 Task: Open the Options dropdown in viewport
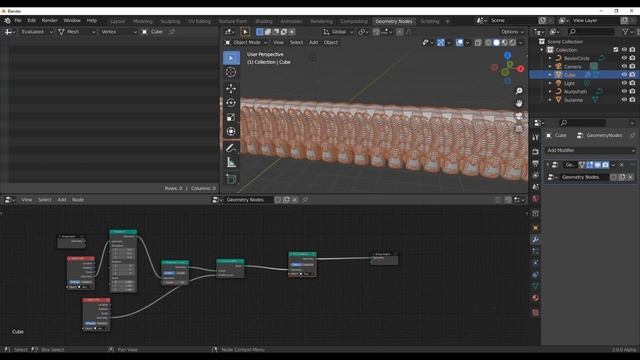(512, 32)
